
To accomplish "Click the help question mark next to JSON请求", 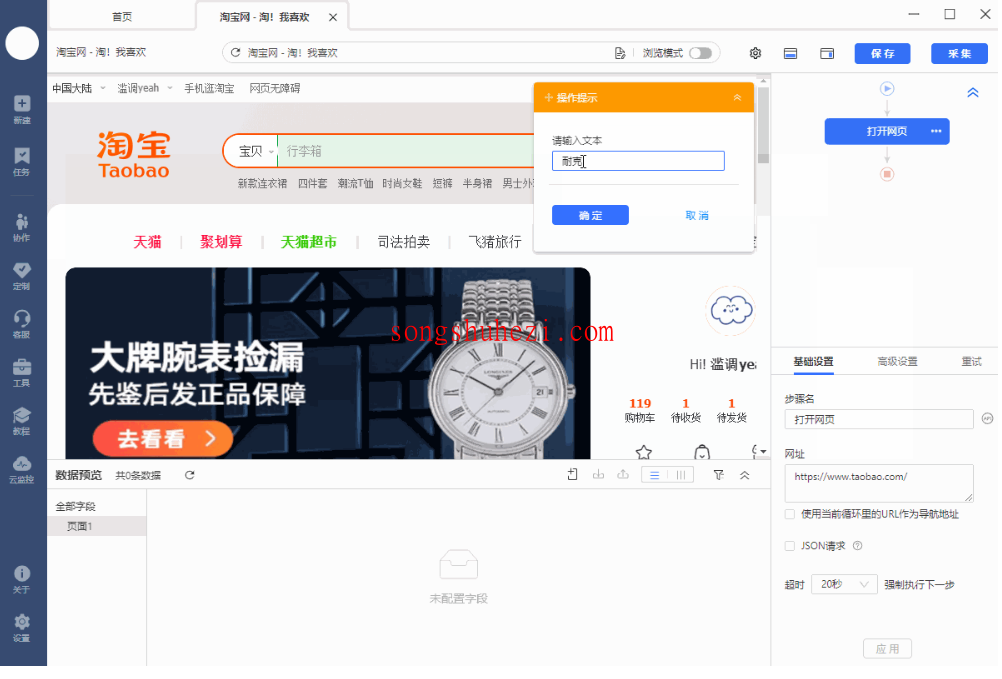I will (x=858, y=545).
